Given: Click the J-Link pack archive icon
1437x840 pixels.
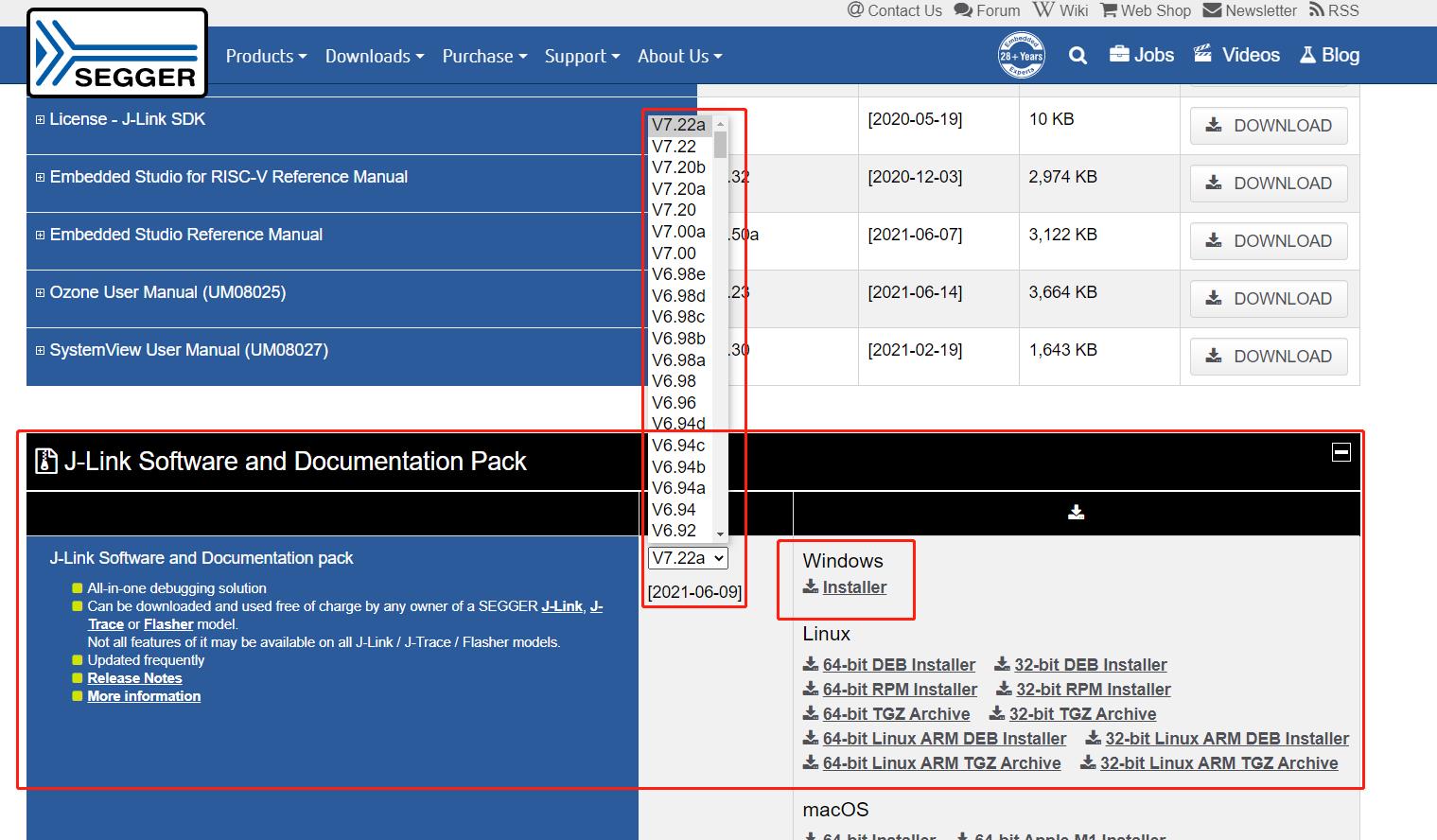Looking at the screenshot, I should tap(45, 461).
